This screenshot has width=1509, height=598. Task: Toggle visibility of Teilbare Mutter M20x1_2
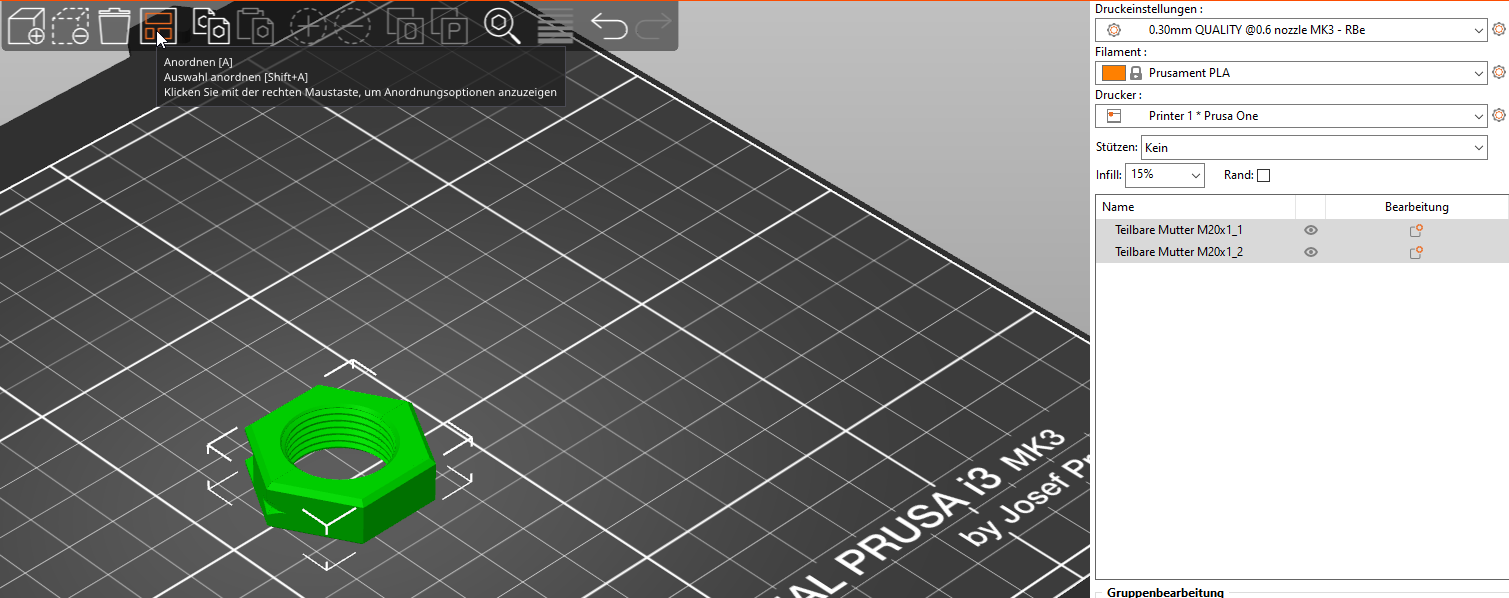(x=1310, y=252)
